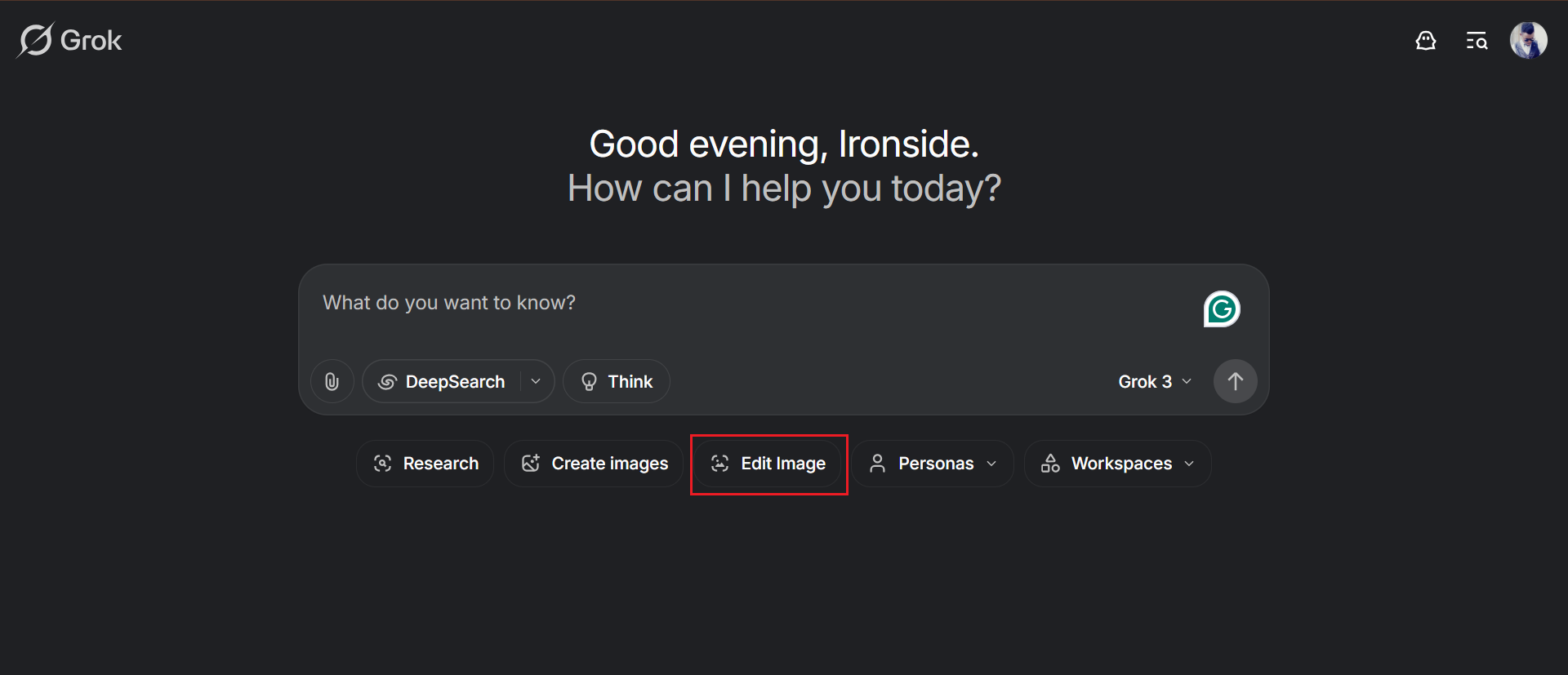Focus the "What do you want to know?" field
Image resolution: width=1568 pixels, height=675 pixels.
coord(735,304)
